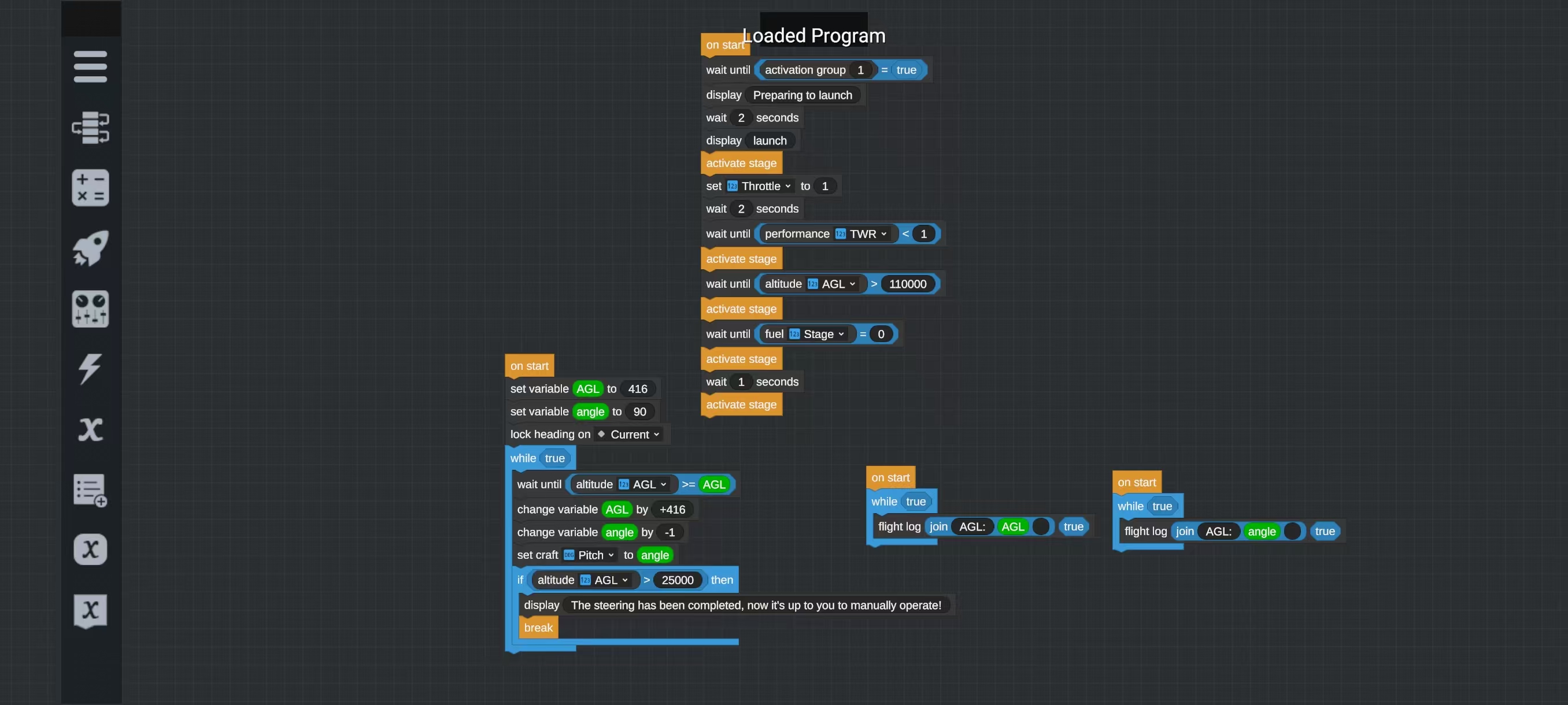Select the math operators category icon
This screenshot has height=705, width=1568.
[x=90, y=187]
